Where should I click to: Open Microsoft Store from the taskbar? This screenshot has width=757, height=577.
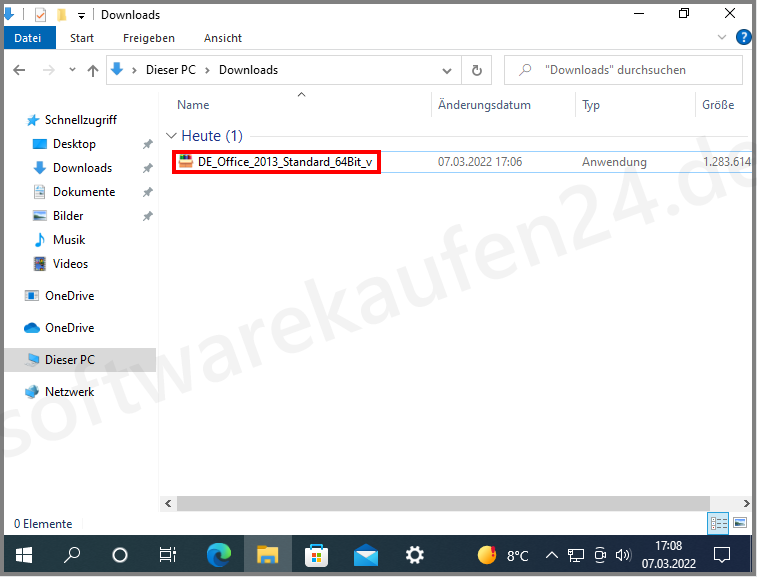coord(317,555)
